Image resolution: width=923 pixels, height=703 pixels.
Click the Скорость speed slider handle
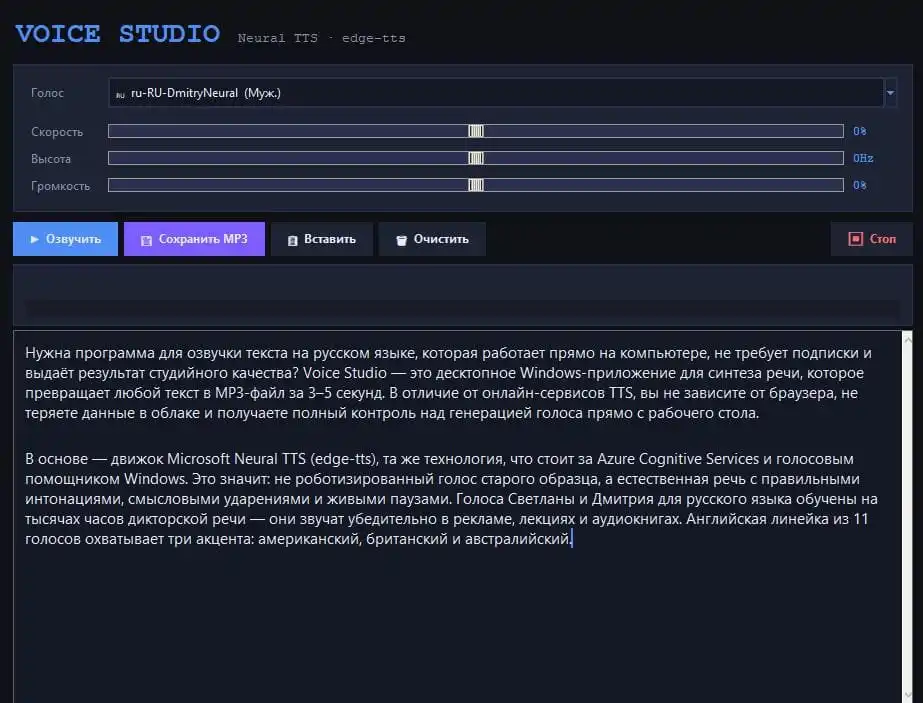(x=476, y=131)
